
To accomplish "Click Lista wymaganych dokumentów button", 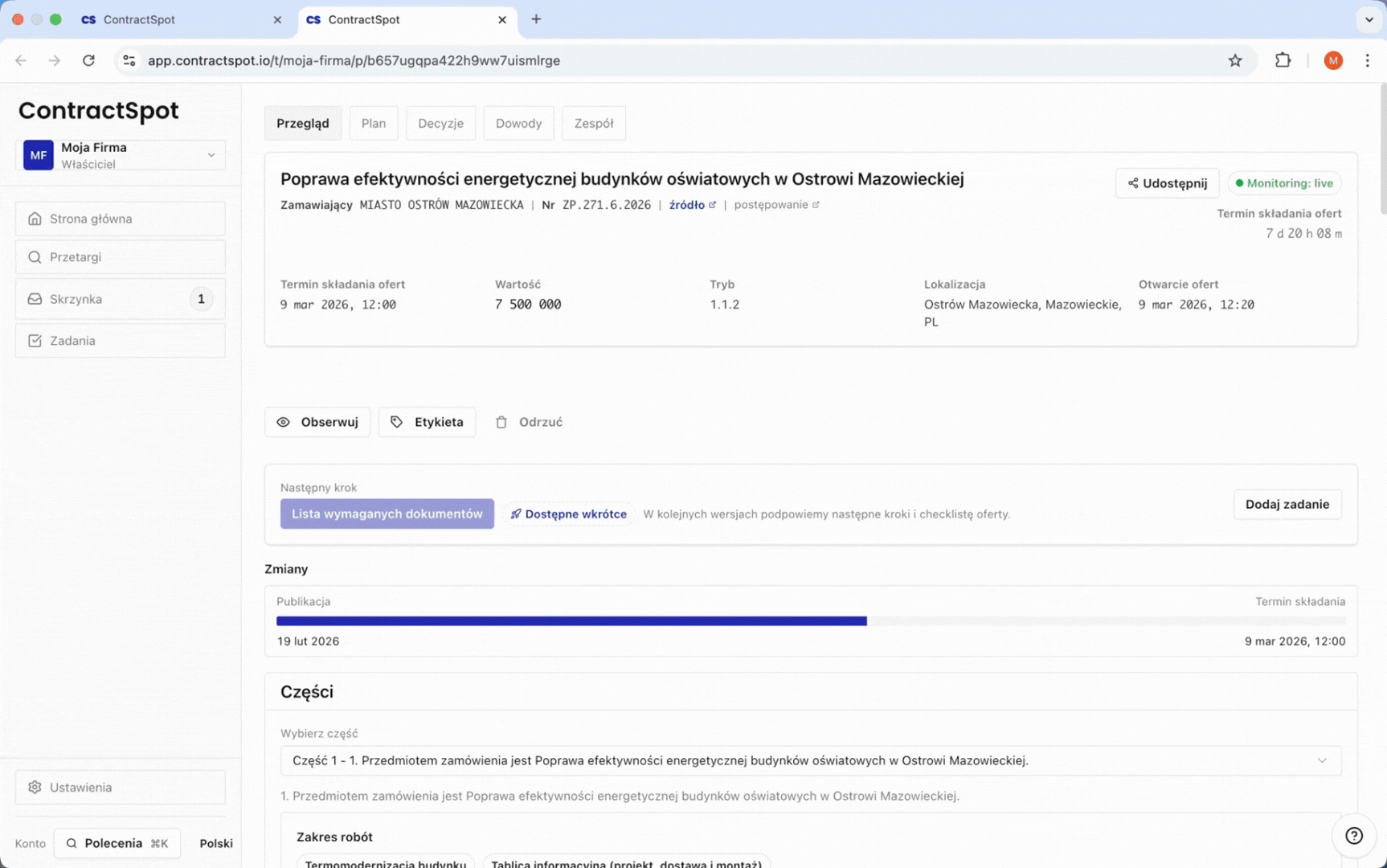I will tap(387, 514).
